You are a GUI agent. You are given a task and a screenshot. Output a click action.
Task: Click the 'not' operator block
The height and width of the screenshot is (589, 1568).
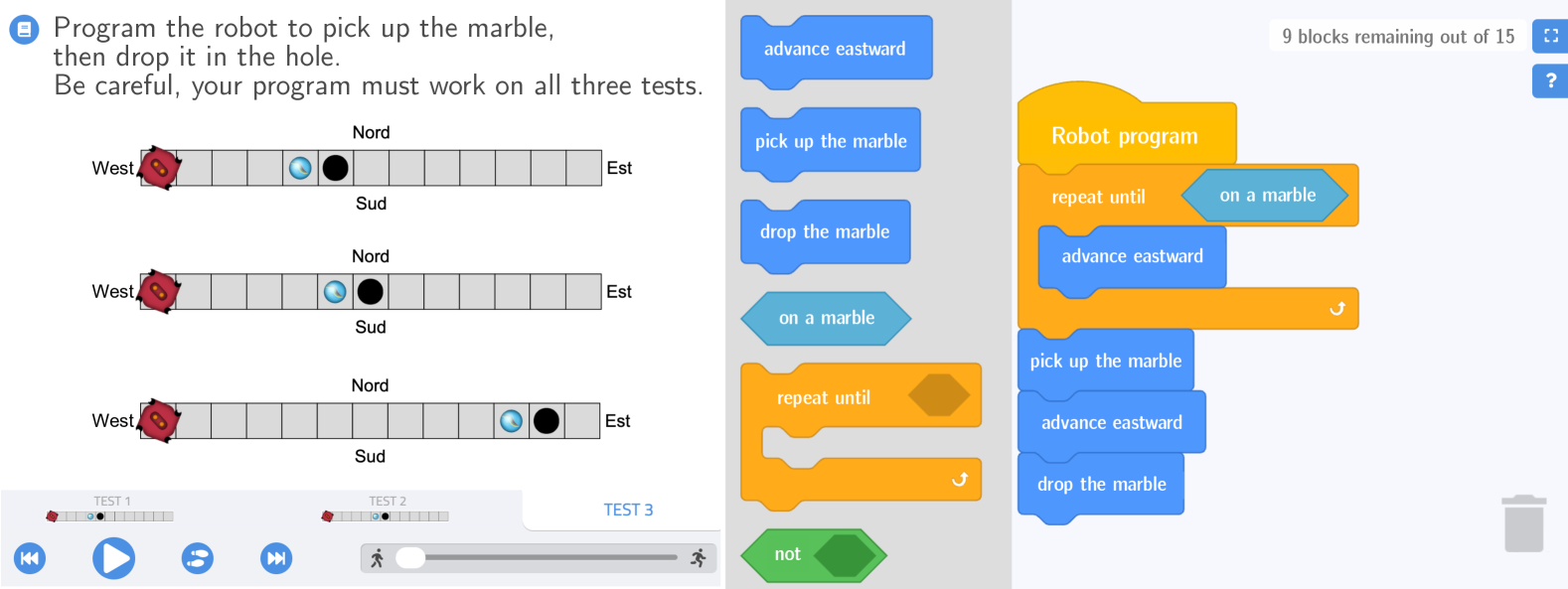click(787, 554)
